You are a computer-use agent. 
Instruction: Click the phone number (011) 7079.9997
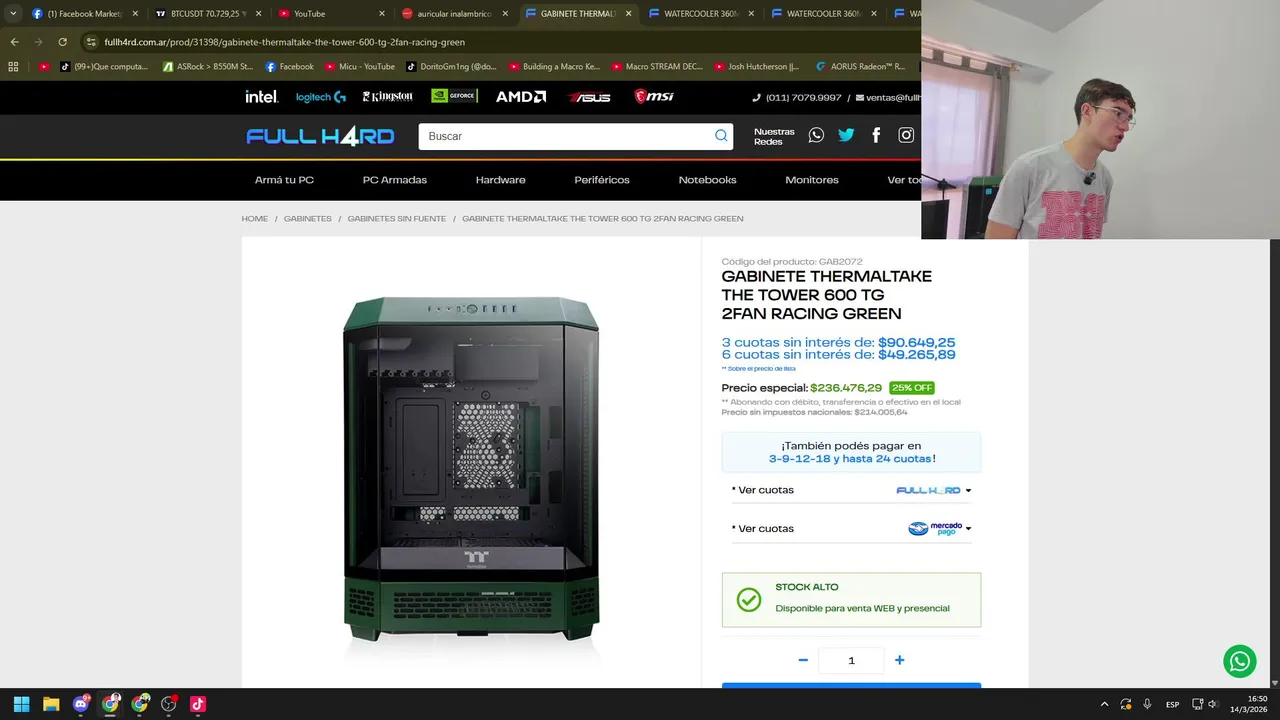[x=804, y=97]
